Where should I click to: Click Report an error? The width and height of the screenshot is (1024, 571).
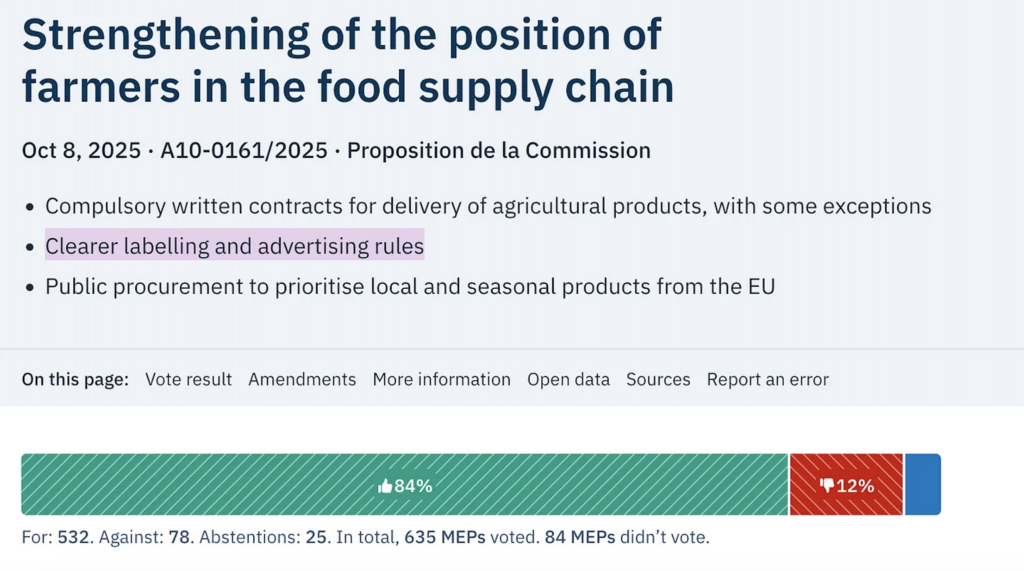tap(767, 380)
